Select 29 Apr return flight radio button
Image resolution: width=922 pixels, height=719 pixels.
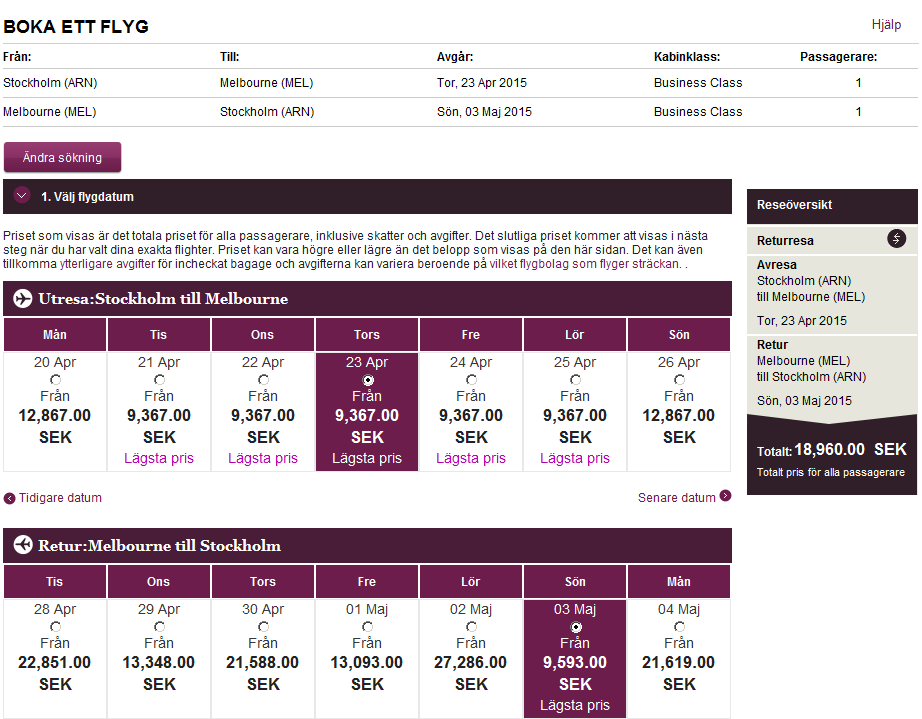[x=159, y=627]
